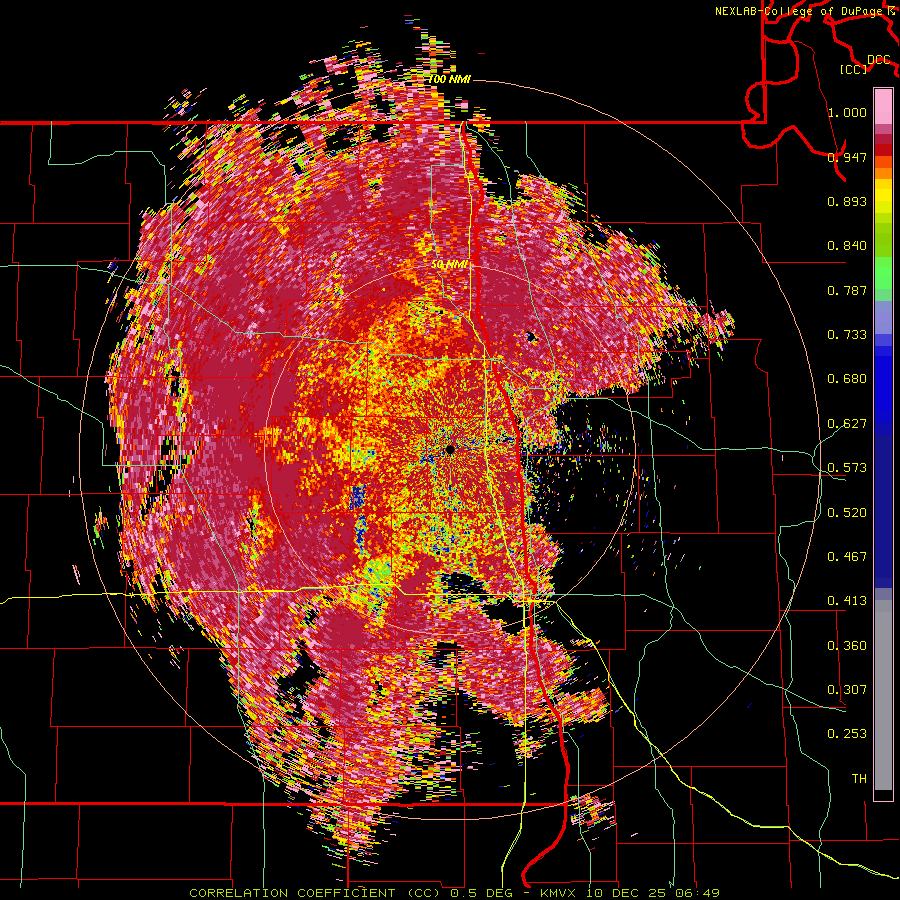Select the 0.893 legend value
The image size is (900, 900).
847,201
